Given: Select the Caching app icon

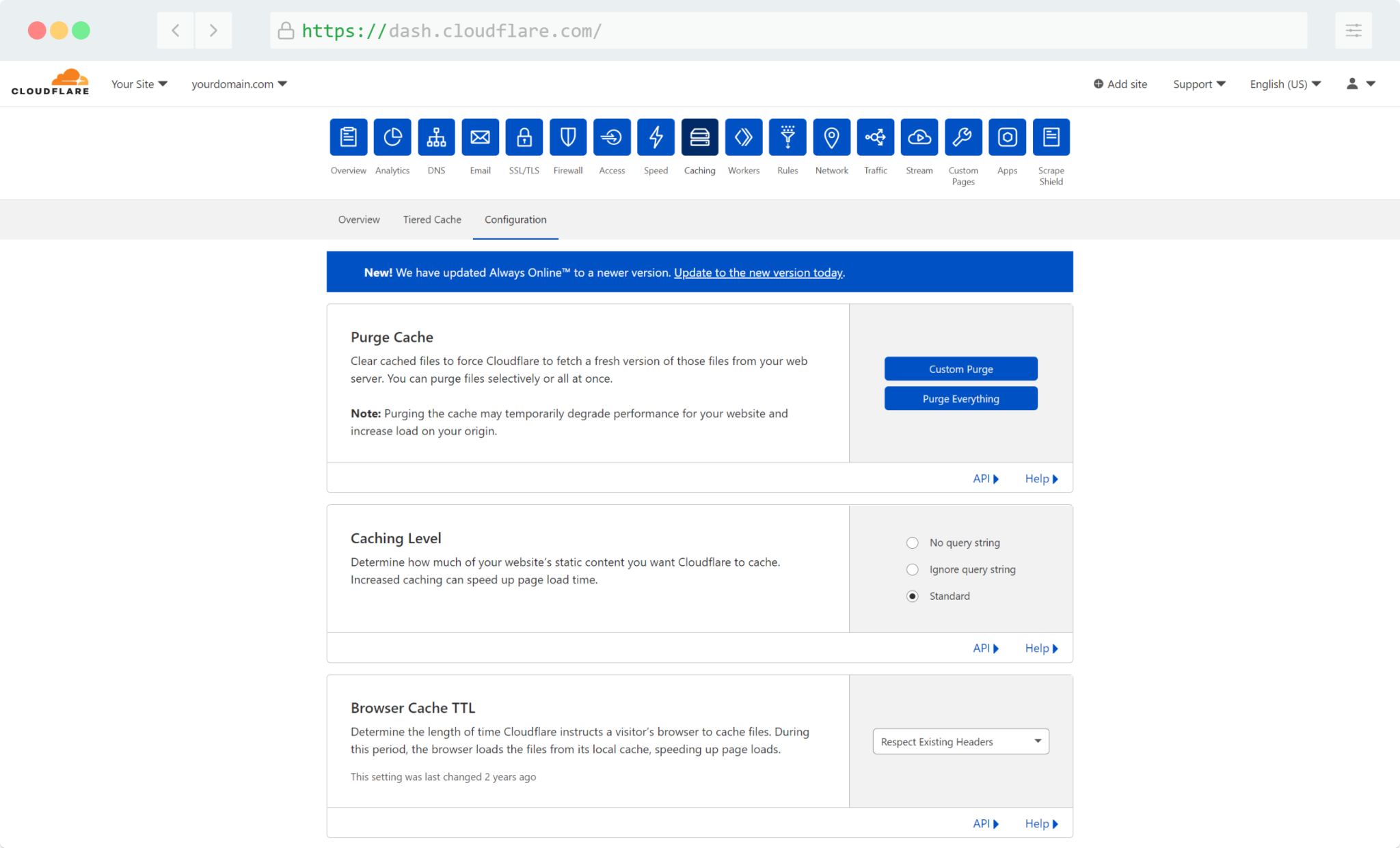Looking at the screenshot, I should pyautogui.click(x=699, y=137).
